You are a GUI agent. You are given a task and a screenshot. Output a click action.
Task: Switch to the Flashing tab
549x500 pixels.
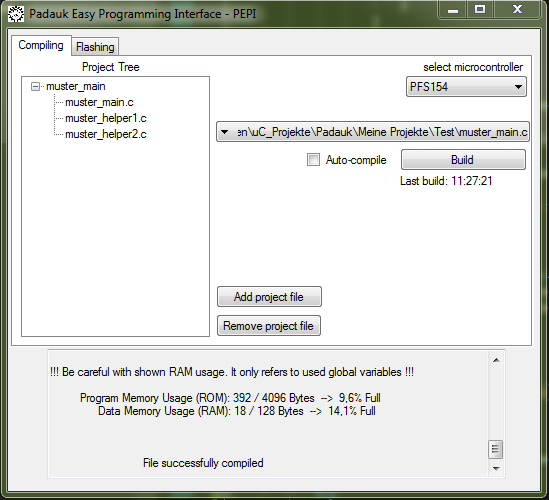(95, 47)
